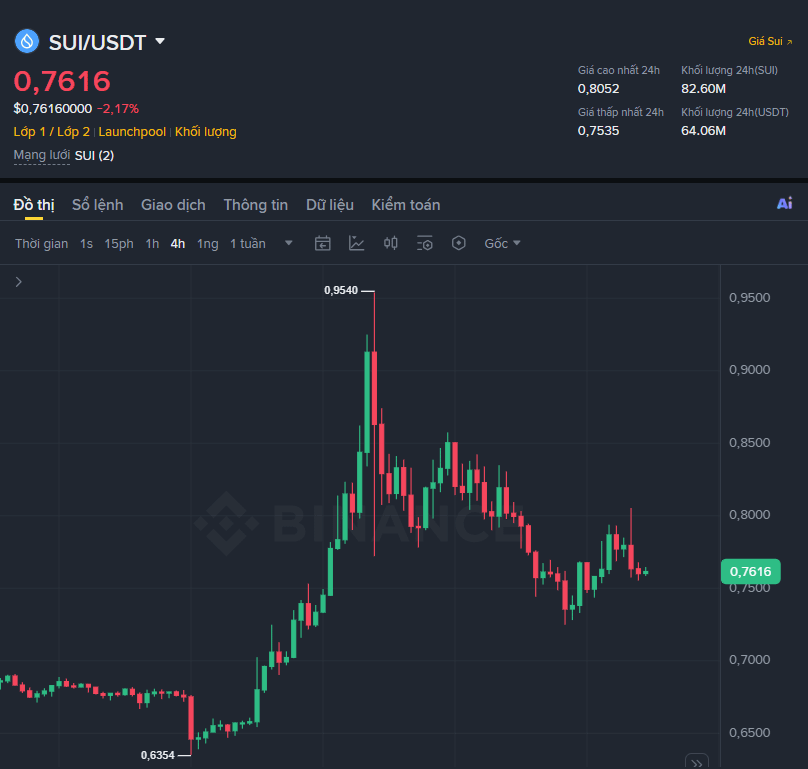Click the 0,7616 current price tag on axis
This screenshot has height=769, width=808.
[x=750, y=572]
